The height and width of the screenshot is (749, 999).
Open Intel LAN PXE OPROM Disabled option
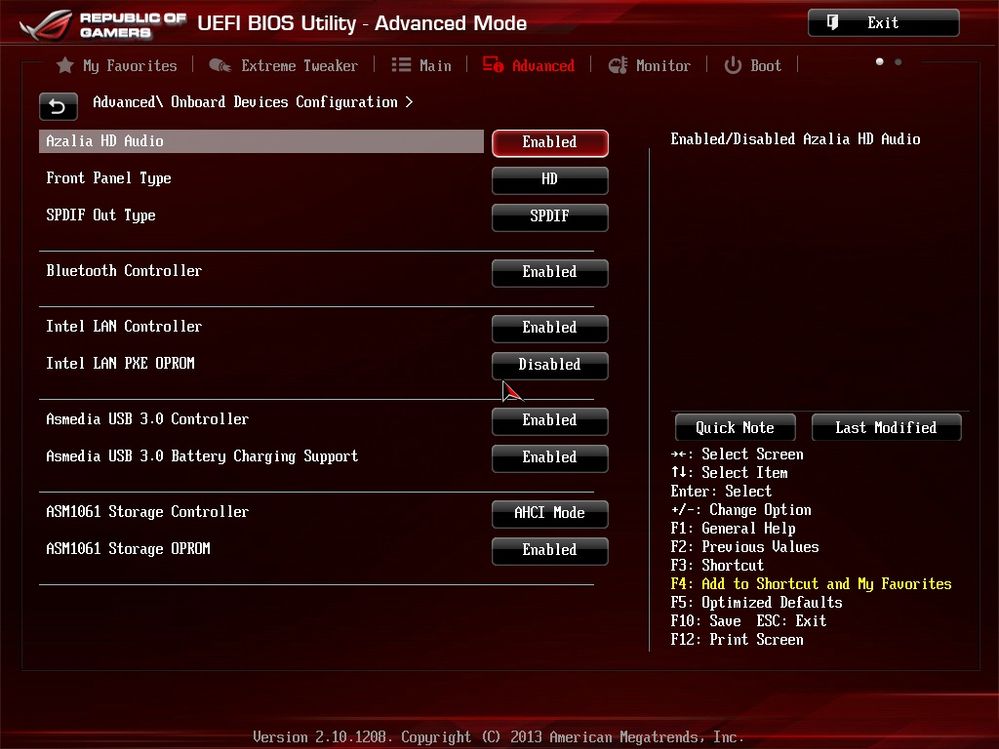[550, 365]
